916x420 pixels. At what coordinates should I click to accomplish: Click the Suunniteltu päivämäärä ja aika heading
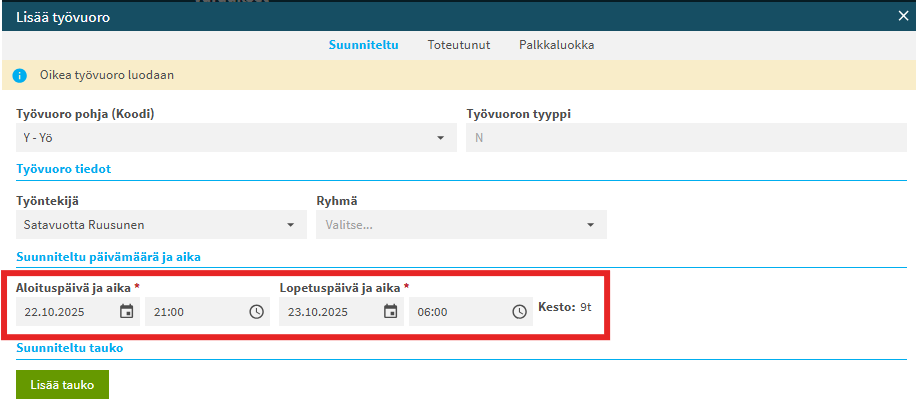coord(109,257)
